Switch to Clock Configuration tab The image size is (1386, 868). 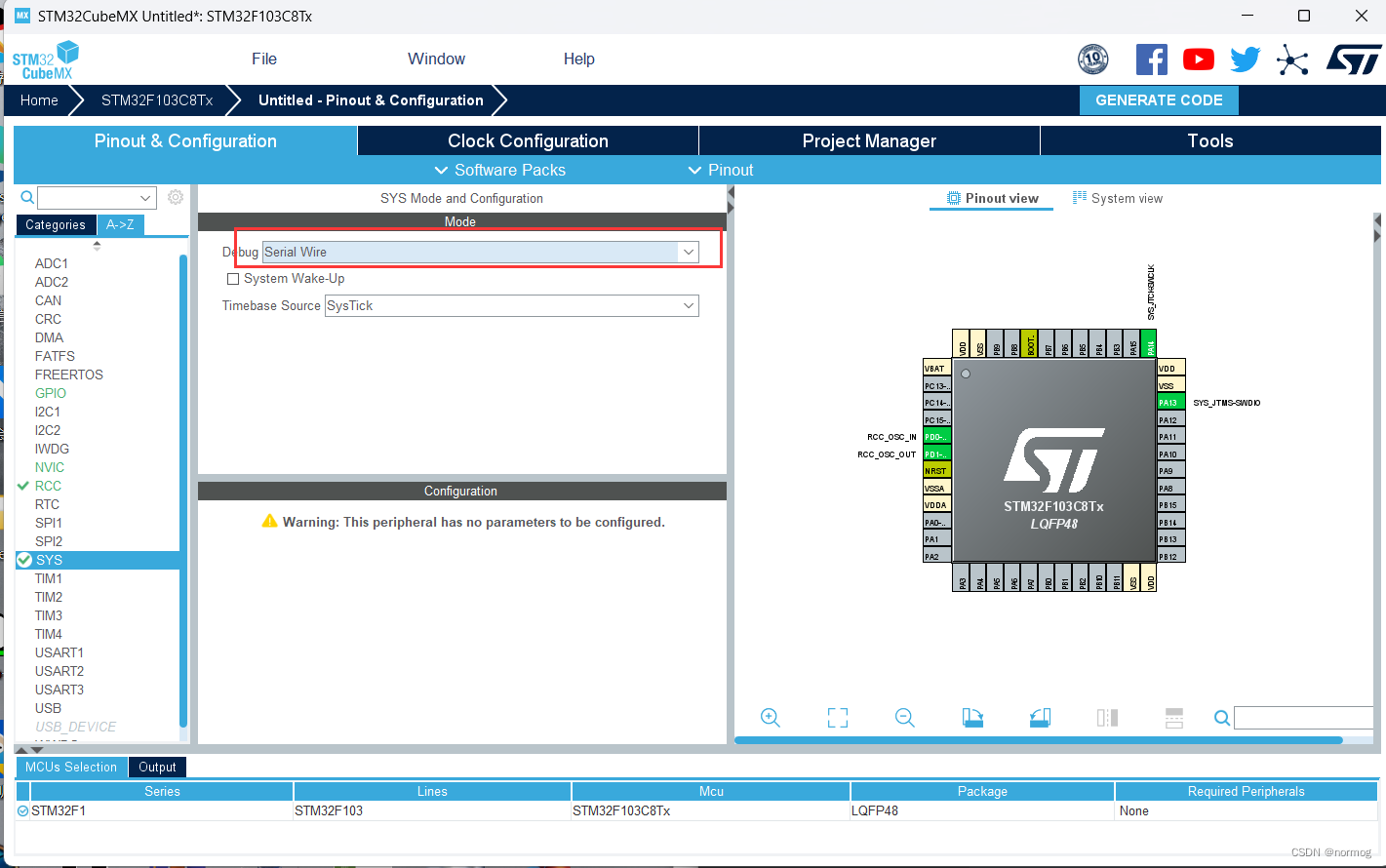[x=528, y=141]
